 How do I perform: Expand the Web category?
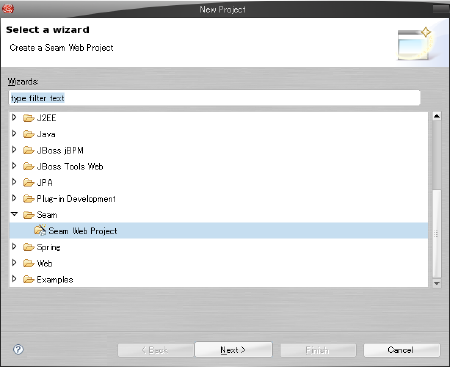point(14,263)
